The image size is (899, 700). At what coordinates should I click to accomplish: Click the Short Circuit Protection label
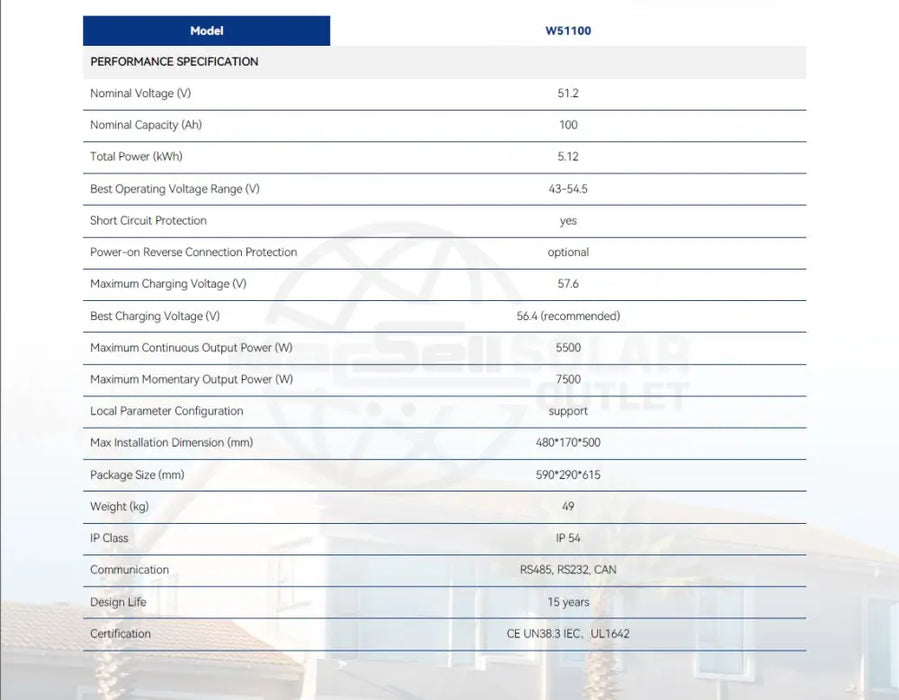(148, 221)
